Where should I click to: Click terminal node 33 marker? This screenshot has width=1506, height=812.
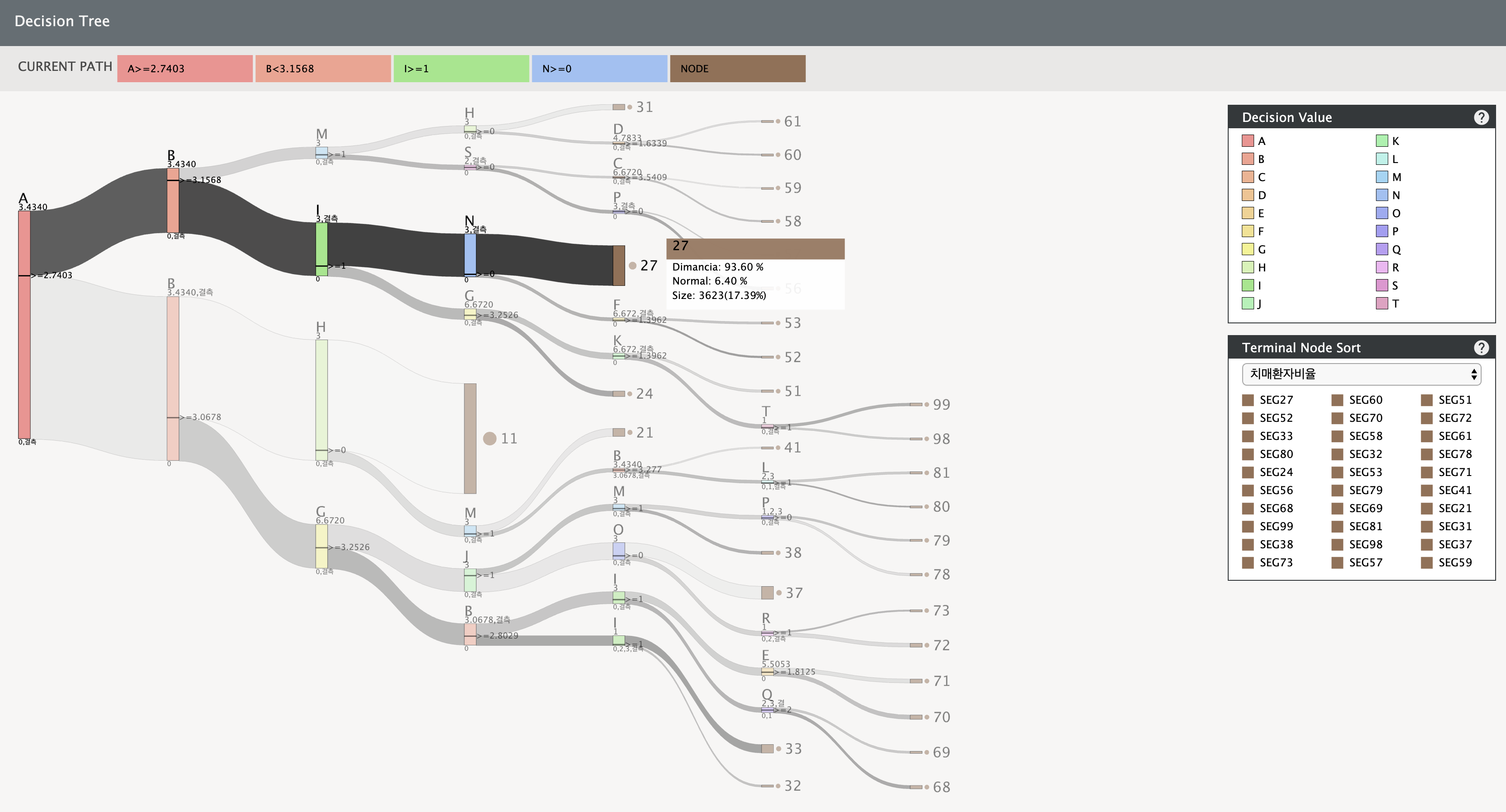767,749
